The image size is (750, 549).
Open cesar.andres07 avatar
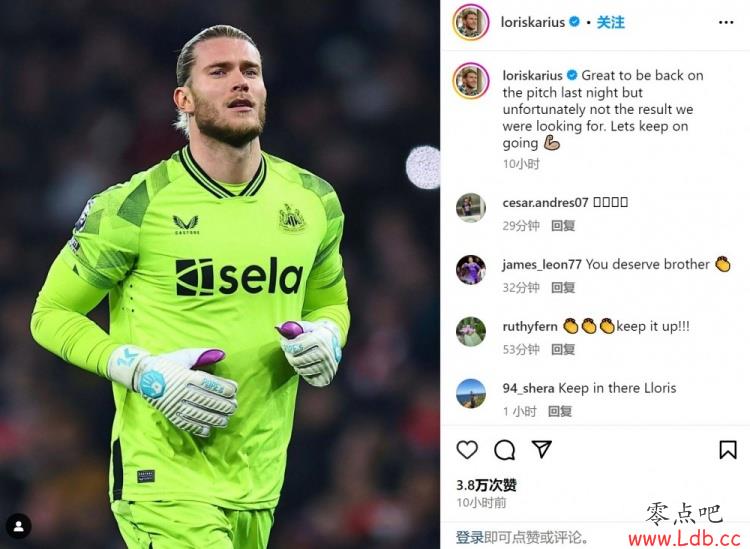[x=471, y=208]
